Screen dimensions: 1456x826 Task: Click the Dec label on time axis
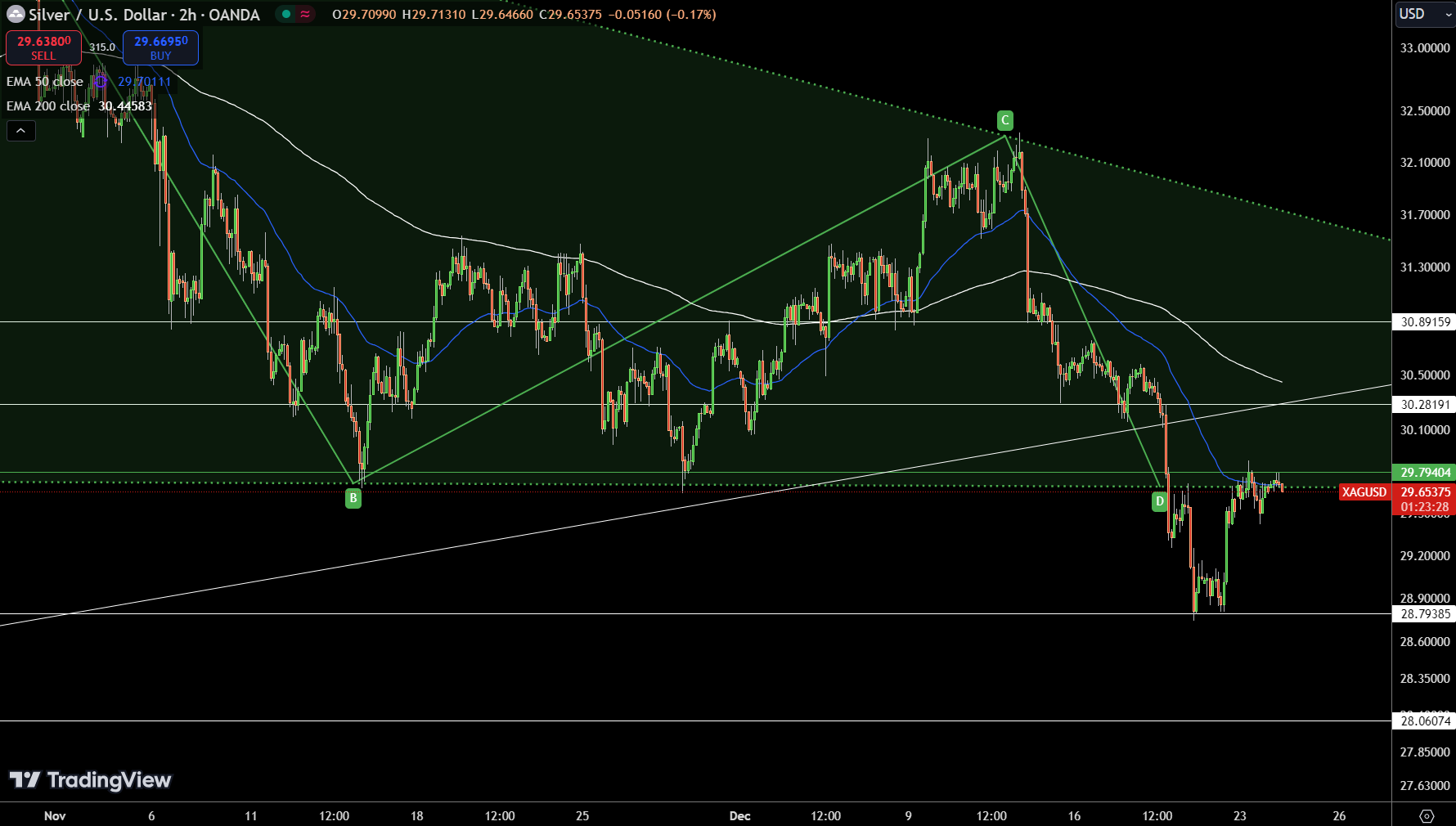(x=740, y=816)
